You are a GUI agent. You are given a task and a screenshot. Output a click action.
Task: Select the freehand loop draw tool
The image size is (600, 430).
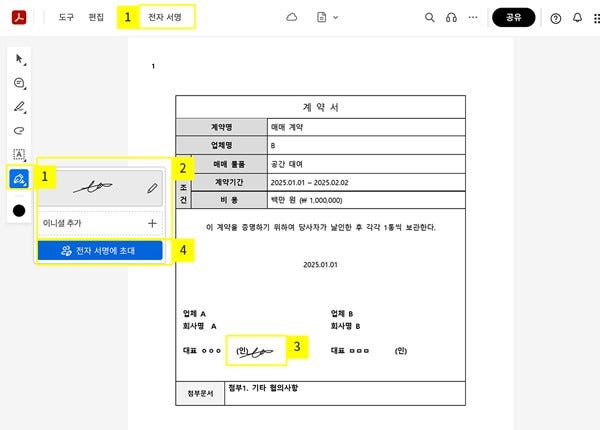coord(19,130)
